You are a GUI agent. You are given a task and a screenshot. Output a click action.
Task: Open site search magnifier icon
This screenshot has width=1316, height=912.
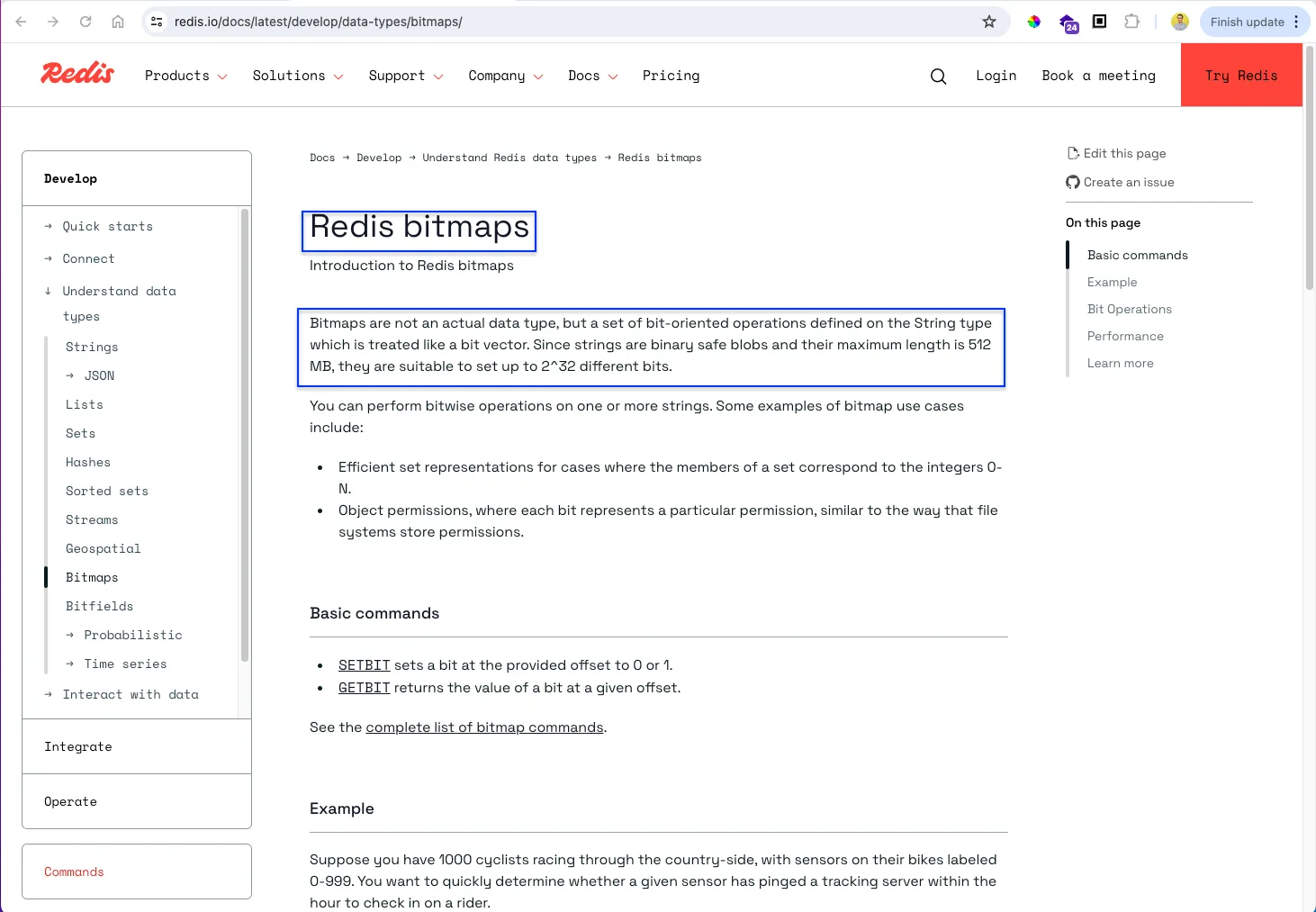click(x=938, y=77)
